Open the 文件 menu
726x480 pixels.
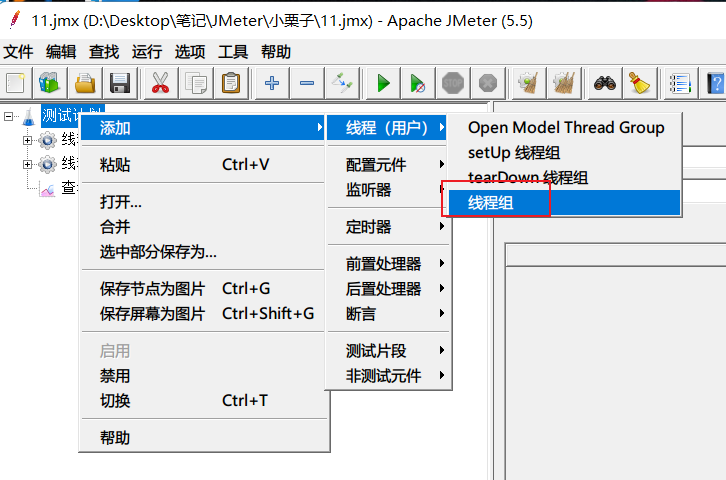coord(19,51)
